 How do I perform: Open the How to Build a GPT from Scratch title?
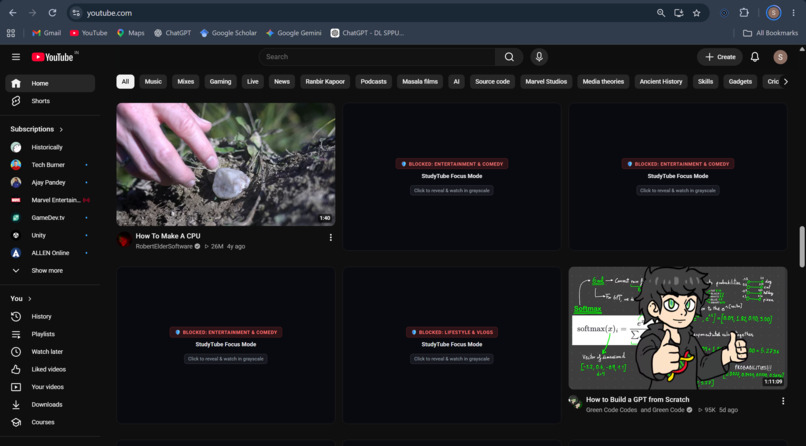[637, 399]
